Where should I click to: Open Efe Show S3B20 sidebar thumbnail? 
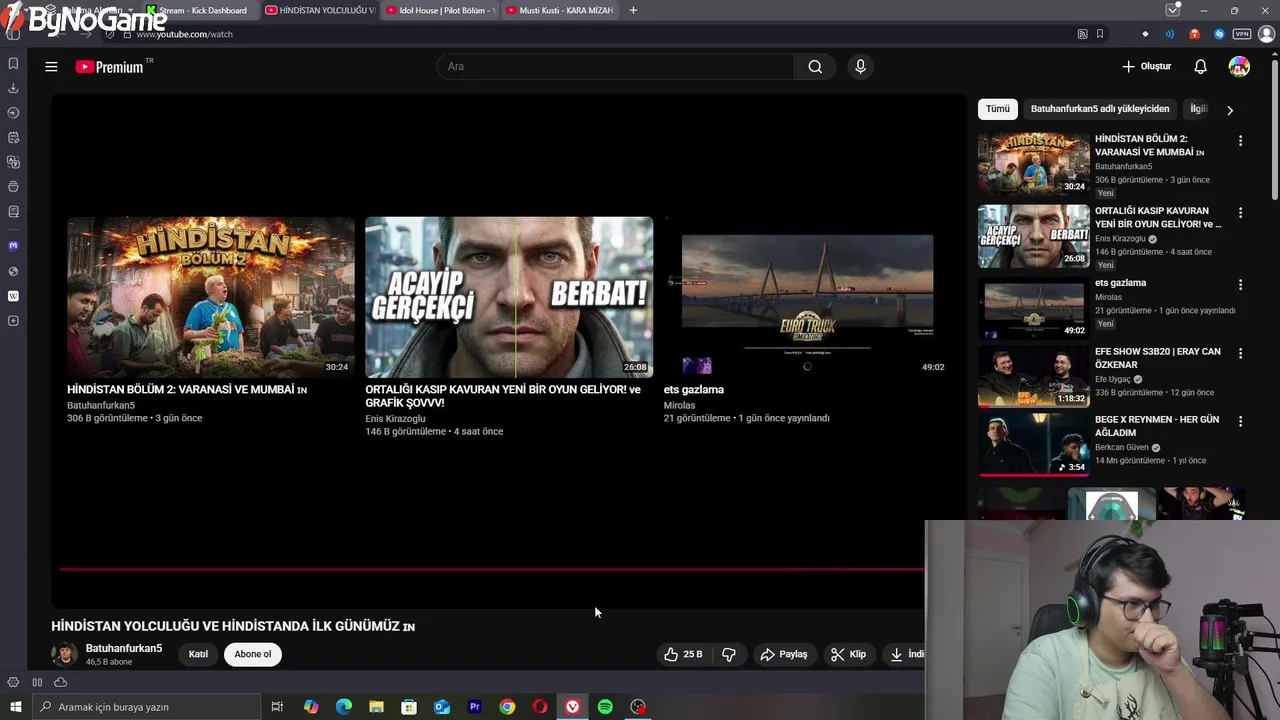tap(1033, 377)
